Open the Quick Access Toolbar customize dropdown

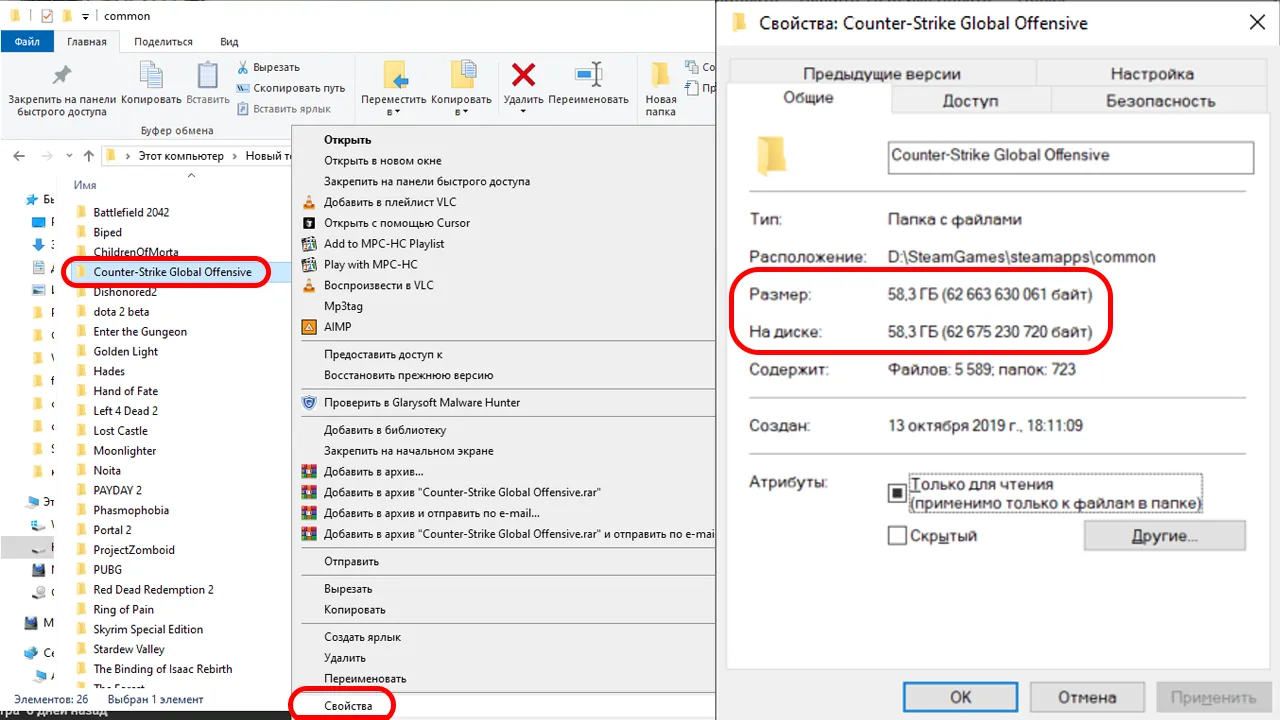coord(86,17)
